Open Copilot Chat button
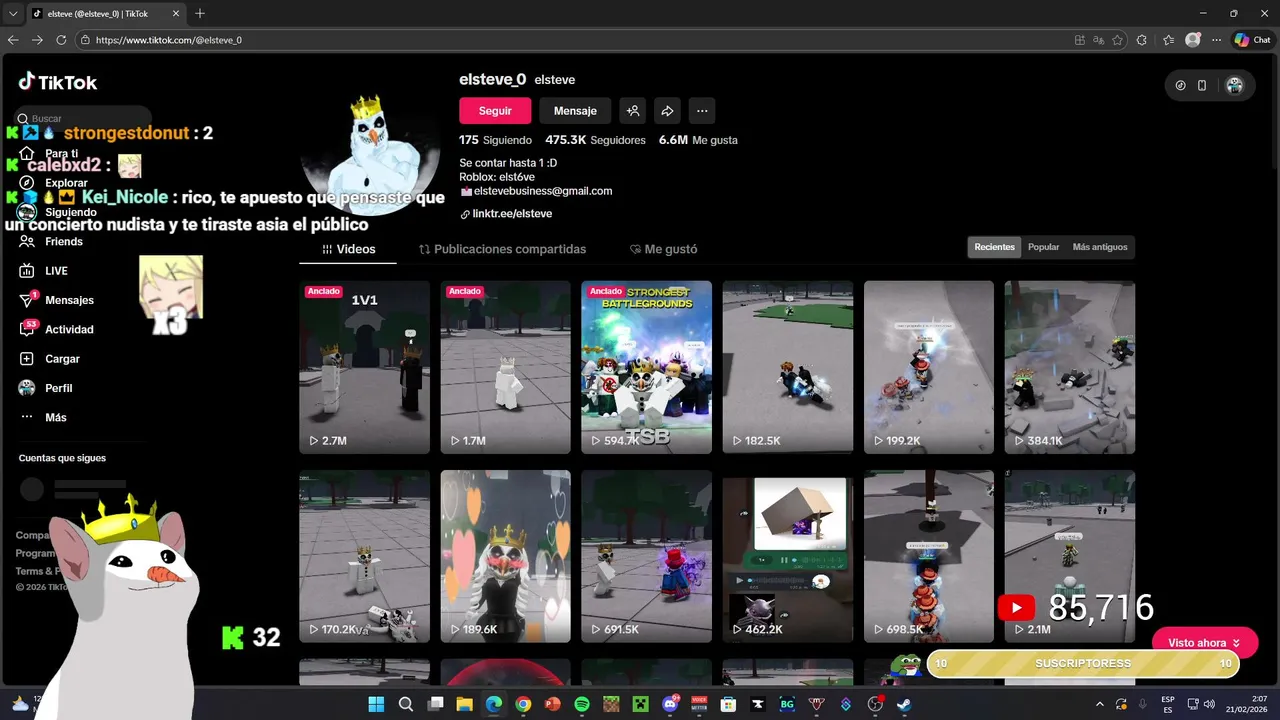 pyautogui.click(x=1252, y=40)
